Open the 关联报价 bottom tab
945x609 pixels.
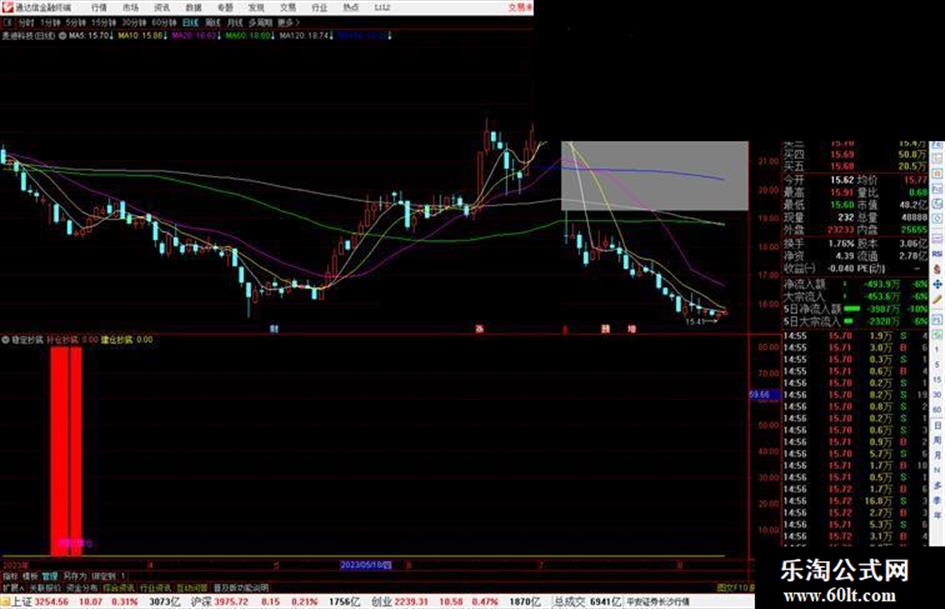coord(45,587)
